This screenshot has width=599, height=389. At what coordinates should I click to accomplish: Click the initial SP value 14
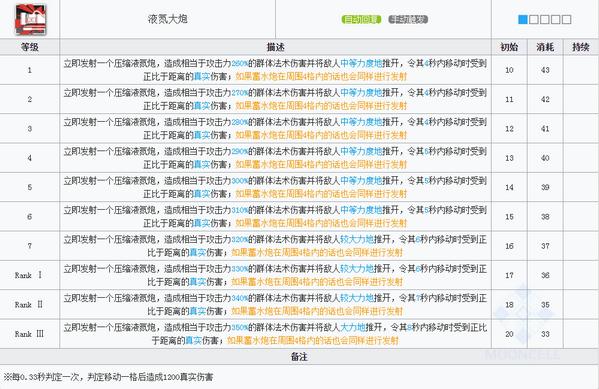tap(509, 188)
